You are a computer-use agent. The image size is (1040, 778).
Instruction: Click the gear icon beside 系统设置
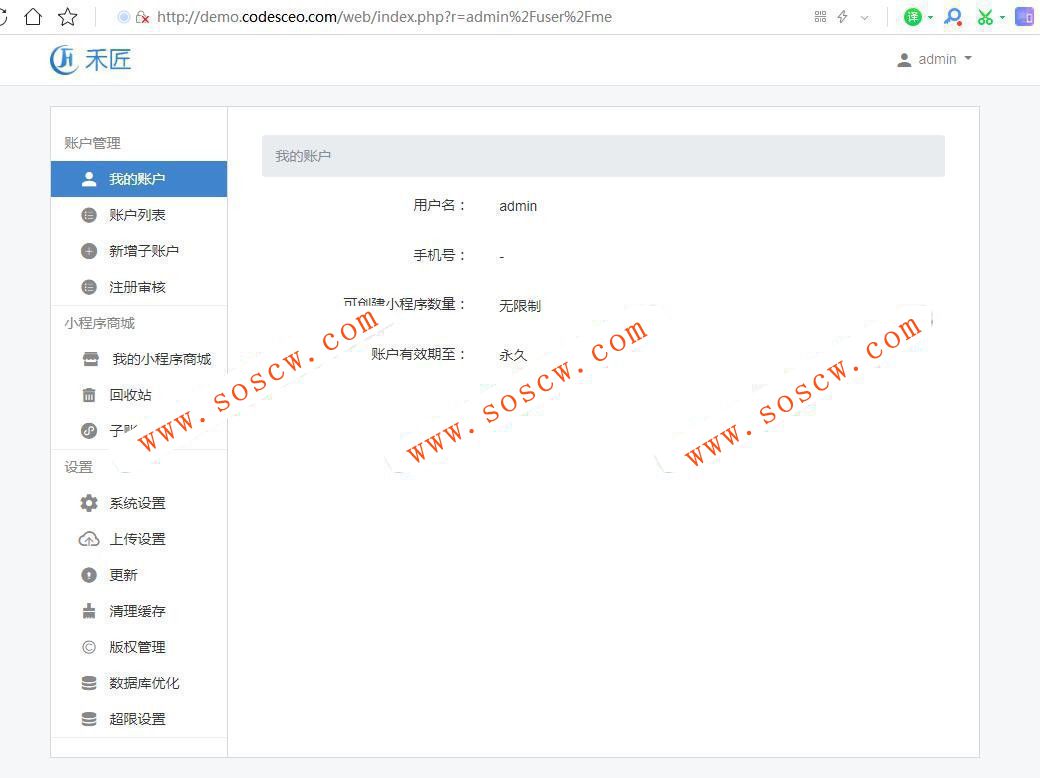pyautogui.click(x=89, y=503)
